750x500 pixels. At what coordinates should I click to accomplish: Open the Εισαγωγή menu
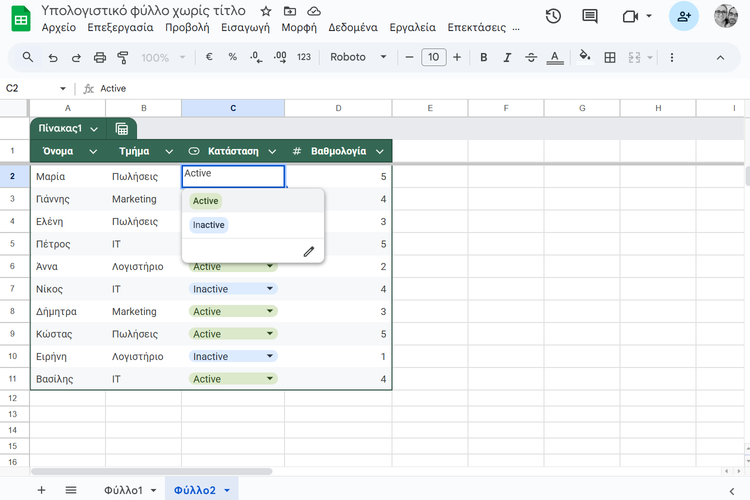tap(245, 27)
